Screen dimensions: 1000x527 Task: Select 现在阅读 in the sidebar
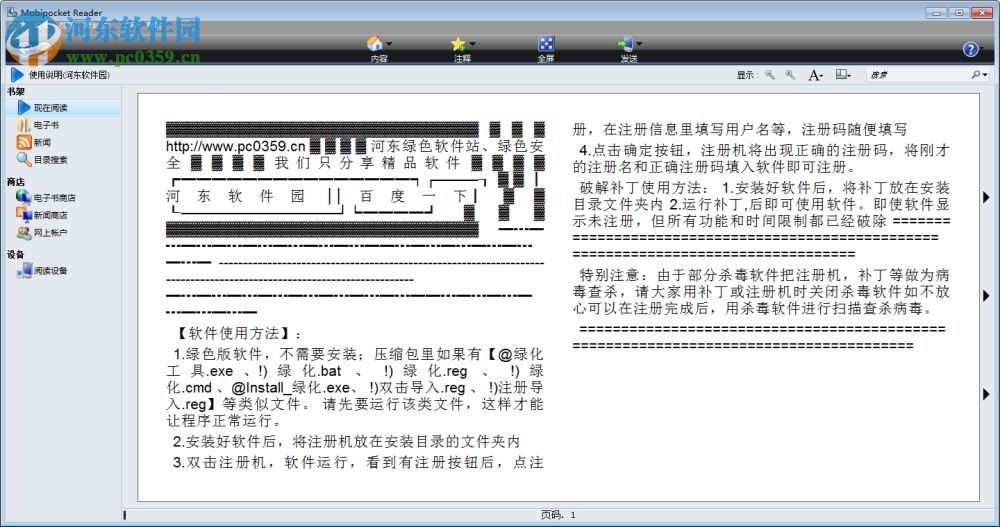(62, 108)
